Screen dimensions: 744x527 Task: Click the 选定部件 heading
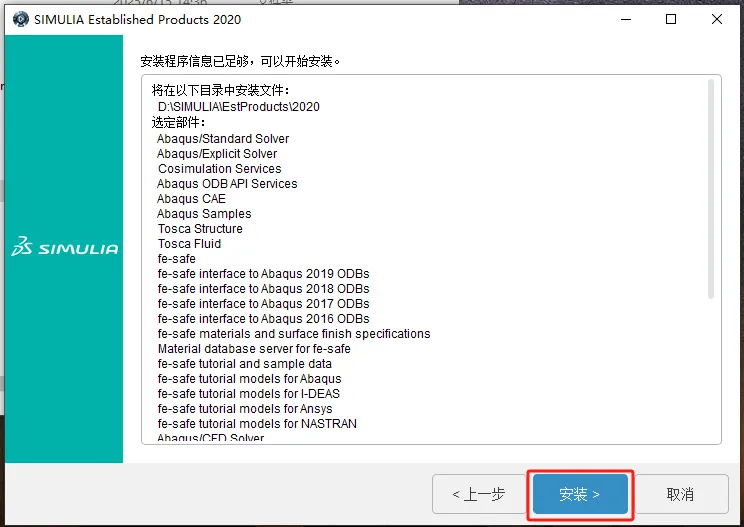178,122
